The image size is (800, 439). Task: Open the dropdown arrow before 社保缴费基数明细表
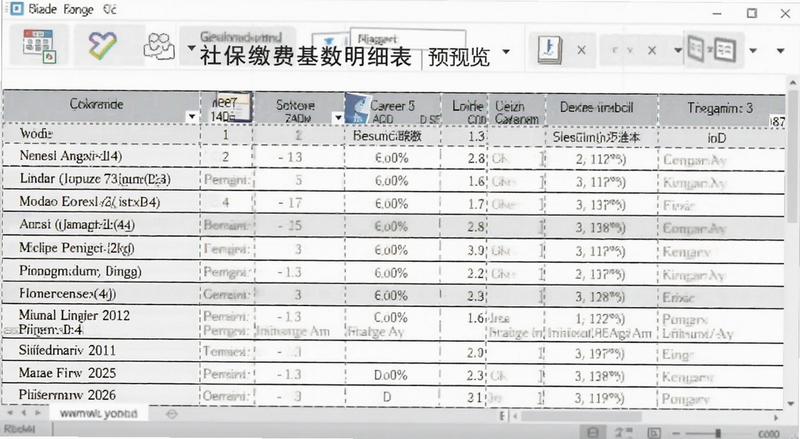pos(191,48)
